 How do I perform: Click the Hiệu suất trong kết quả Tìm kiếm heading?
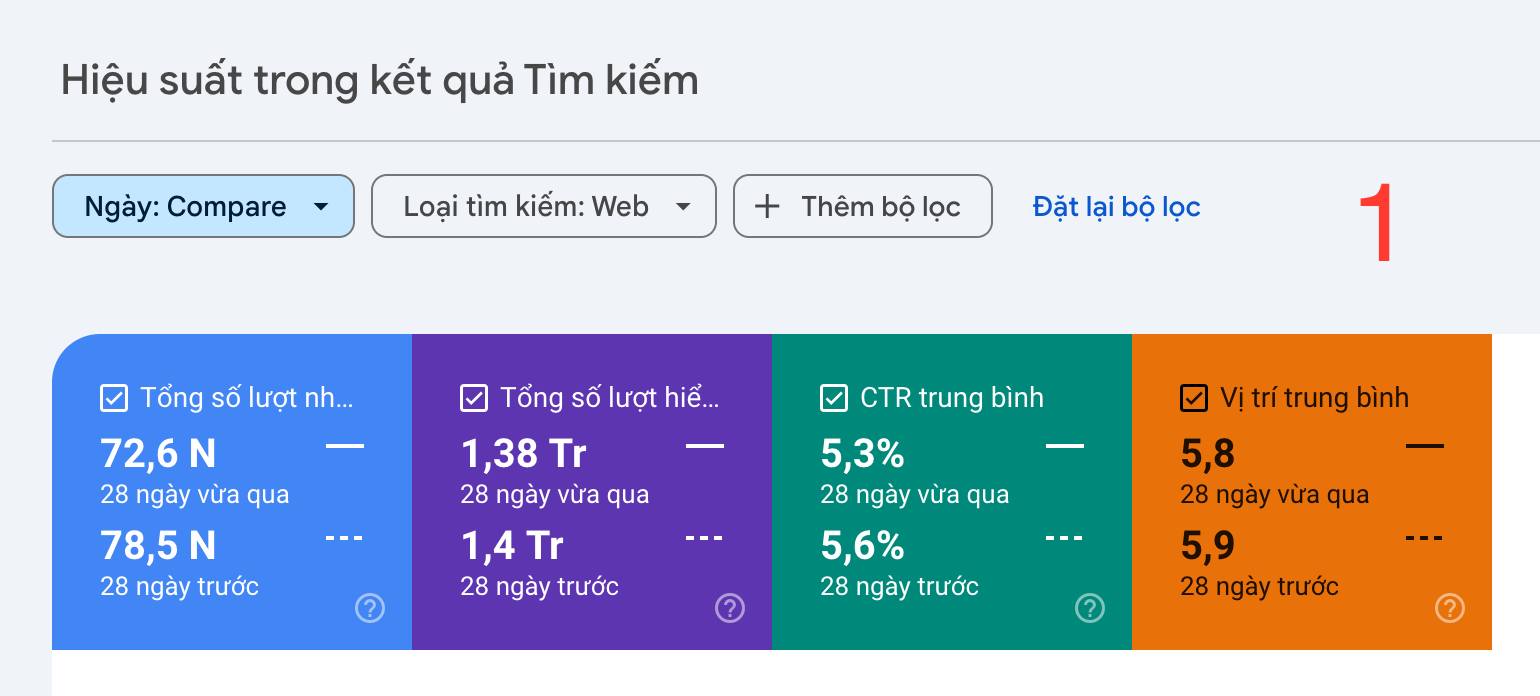[x=380, y=80]
